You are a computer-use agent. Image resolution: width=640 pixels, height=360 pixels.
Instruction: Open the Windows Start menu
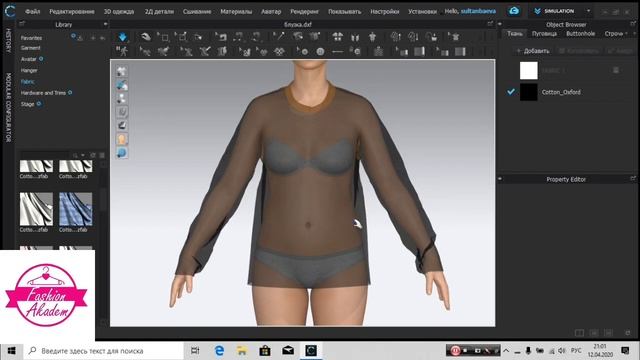pos(11,351)
